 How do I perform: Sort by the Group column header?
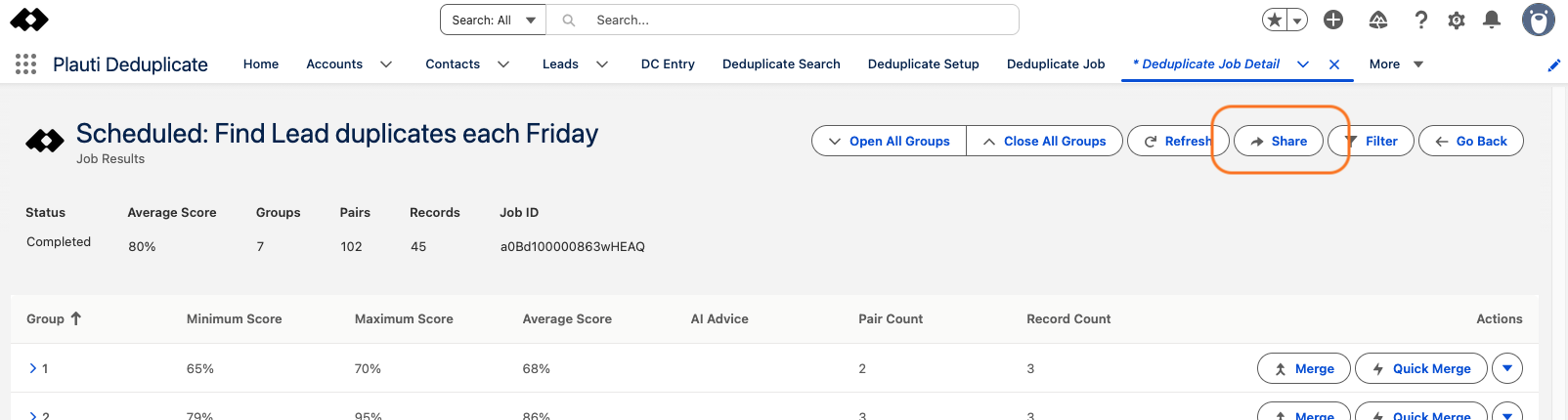pyautogui.click(x=54, y=318)
